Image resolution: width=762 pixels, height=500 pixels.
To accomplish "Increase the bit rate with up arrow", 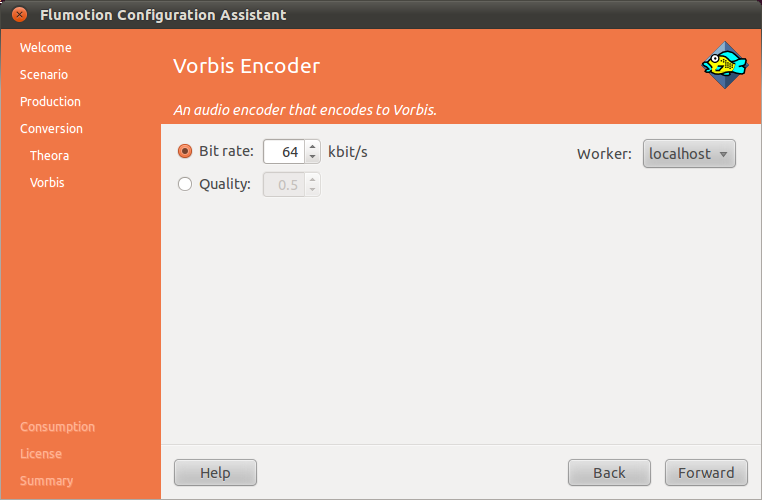I will [312, 146].
